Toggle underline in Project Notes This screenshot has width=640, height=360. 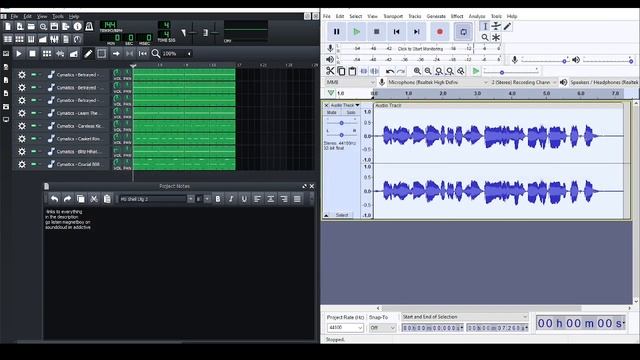coord(244,199)
